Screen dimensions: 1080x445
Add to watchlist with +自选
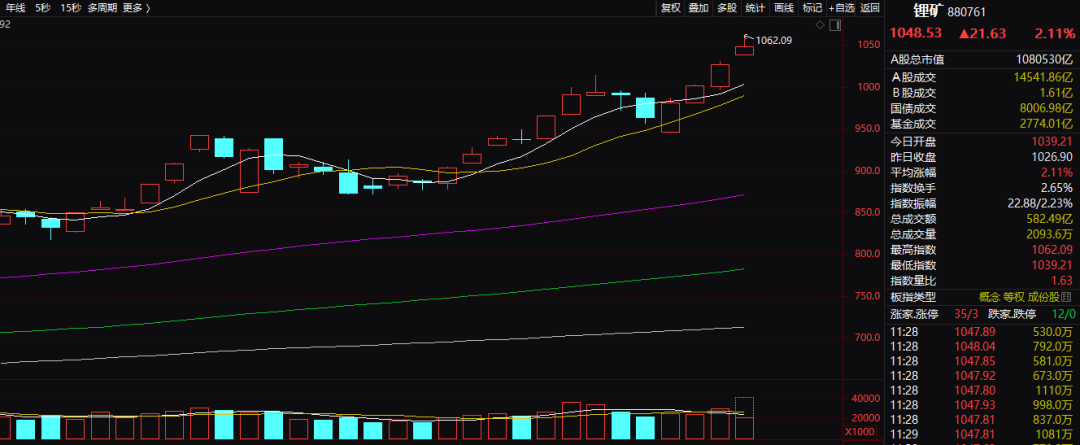(x=842, y=8)
